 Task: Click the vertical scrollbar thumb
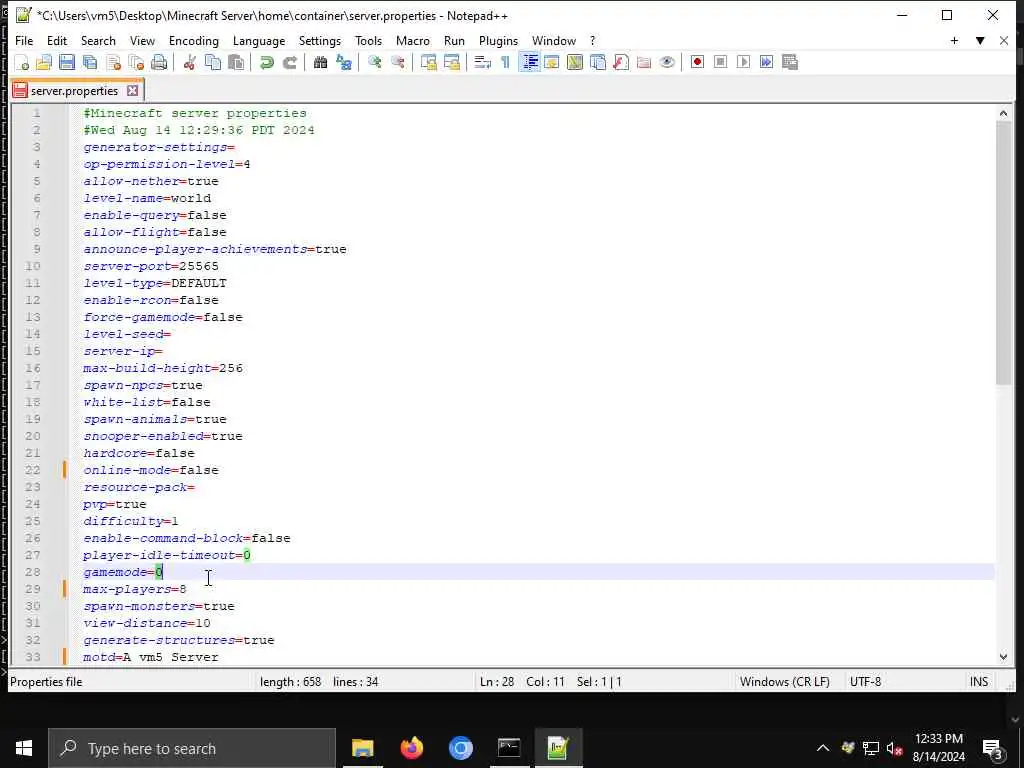pyautogui.click(x=1003, y=253)
